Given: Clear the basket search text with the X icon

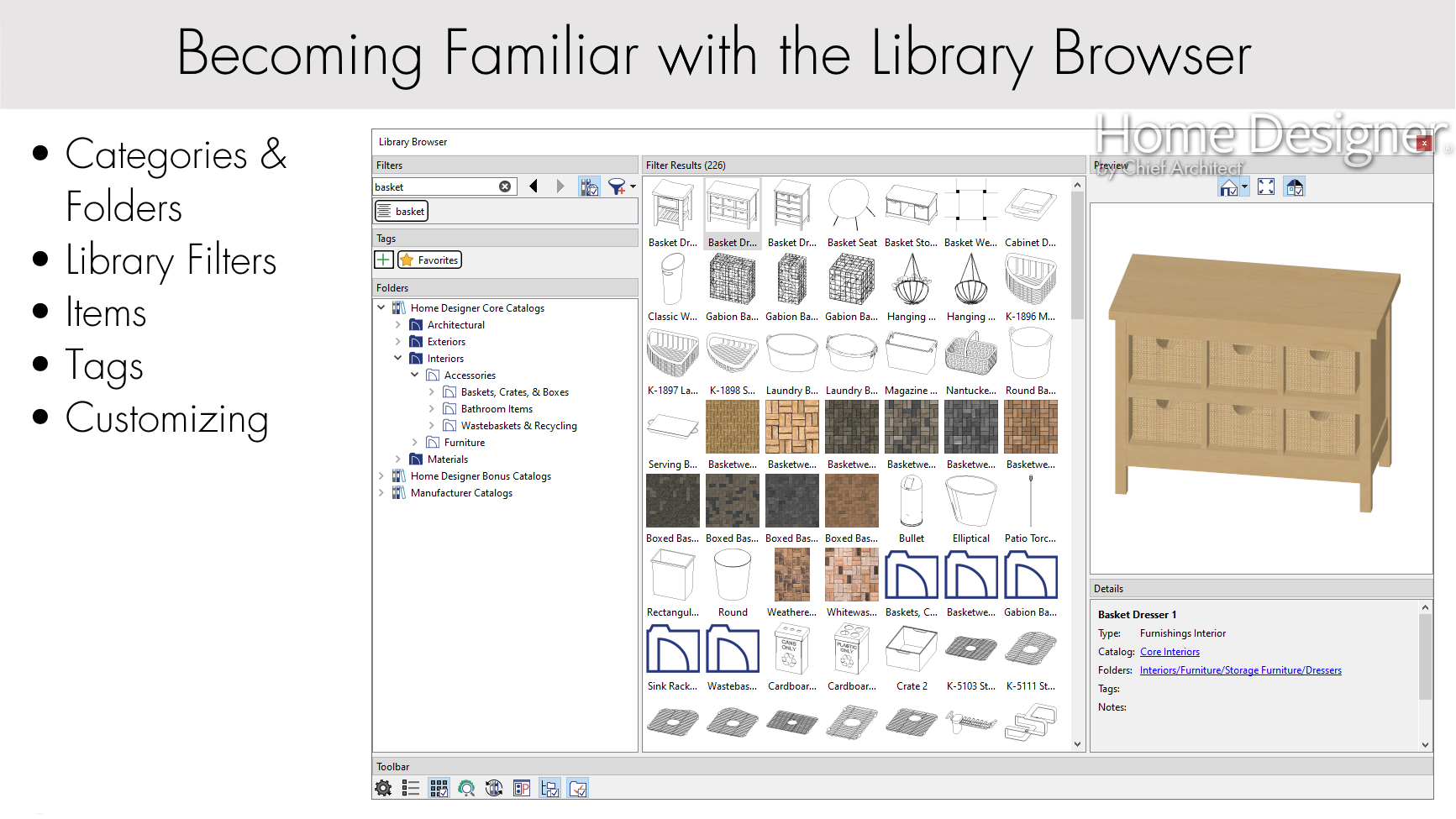Looking at the screenshot, I should coord(505,186).
